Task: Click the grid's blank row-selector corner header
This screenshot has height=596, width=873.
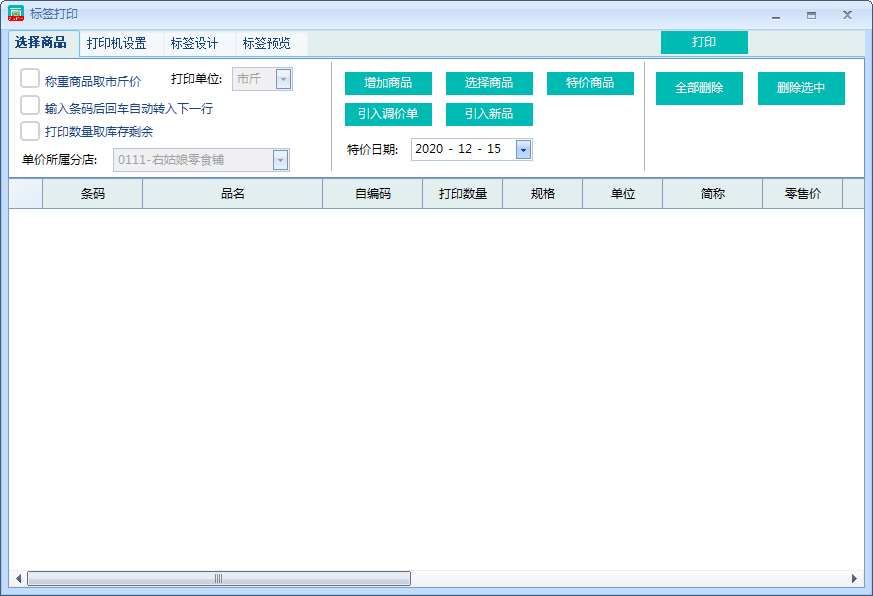Action: (26, 193)
